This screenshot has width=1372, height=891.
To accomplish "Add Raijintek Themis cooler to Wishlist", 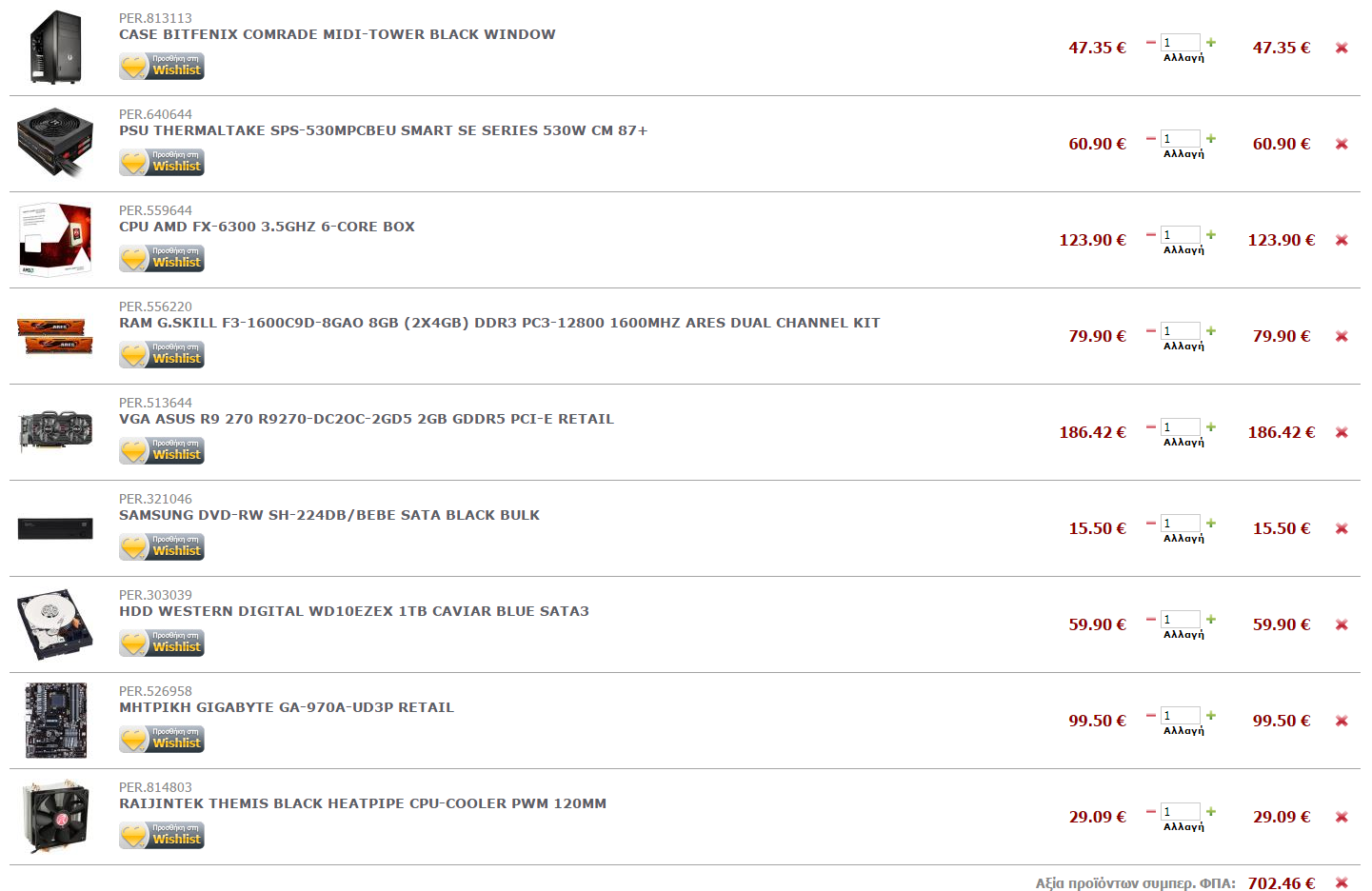I will click(x=162, y=835).
